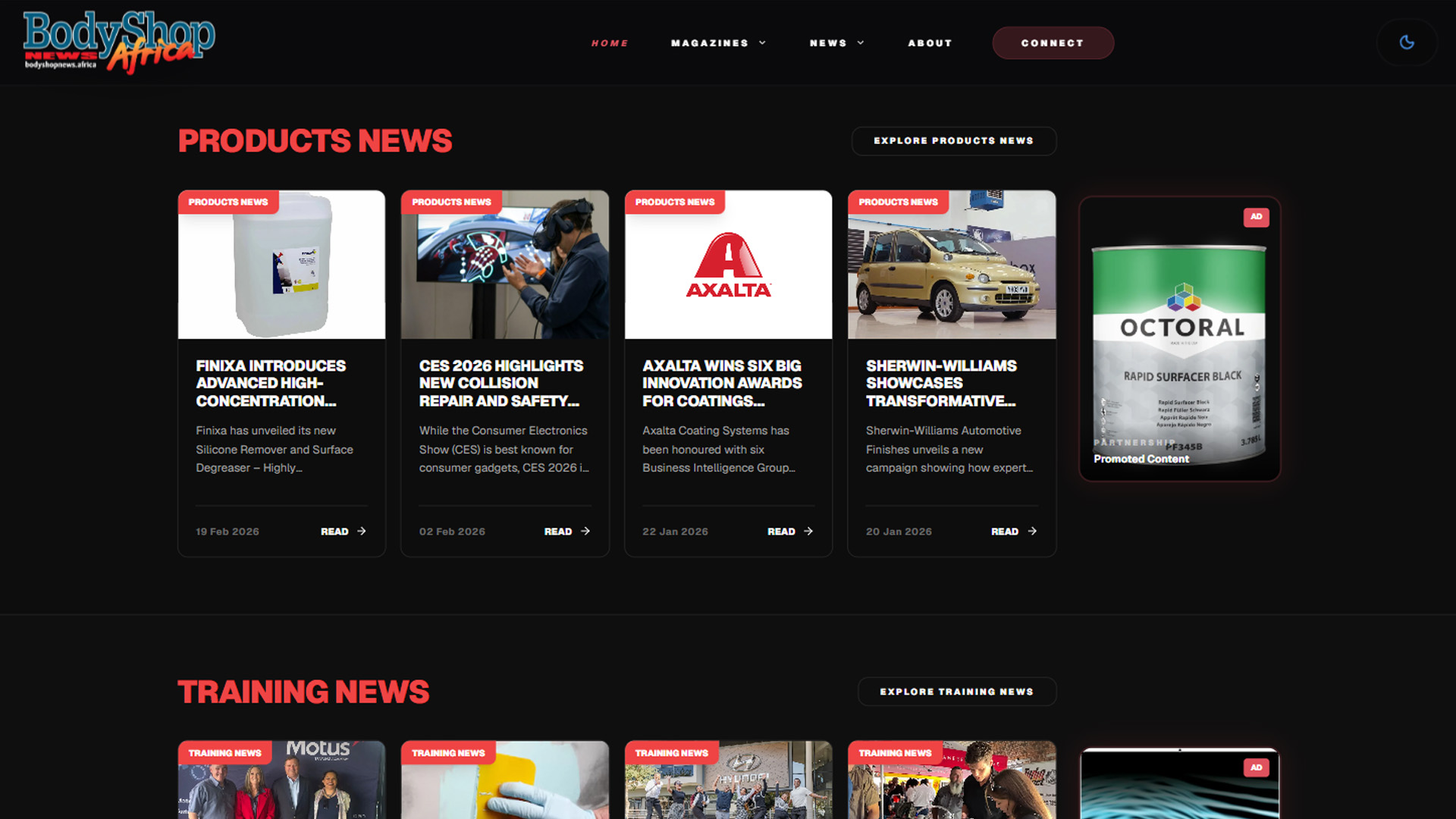Click Sherwin-Williams Automotive summary text
The image size is (1456, 819).
[949, 449]
